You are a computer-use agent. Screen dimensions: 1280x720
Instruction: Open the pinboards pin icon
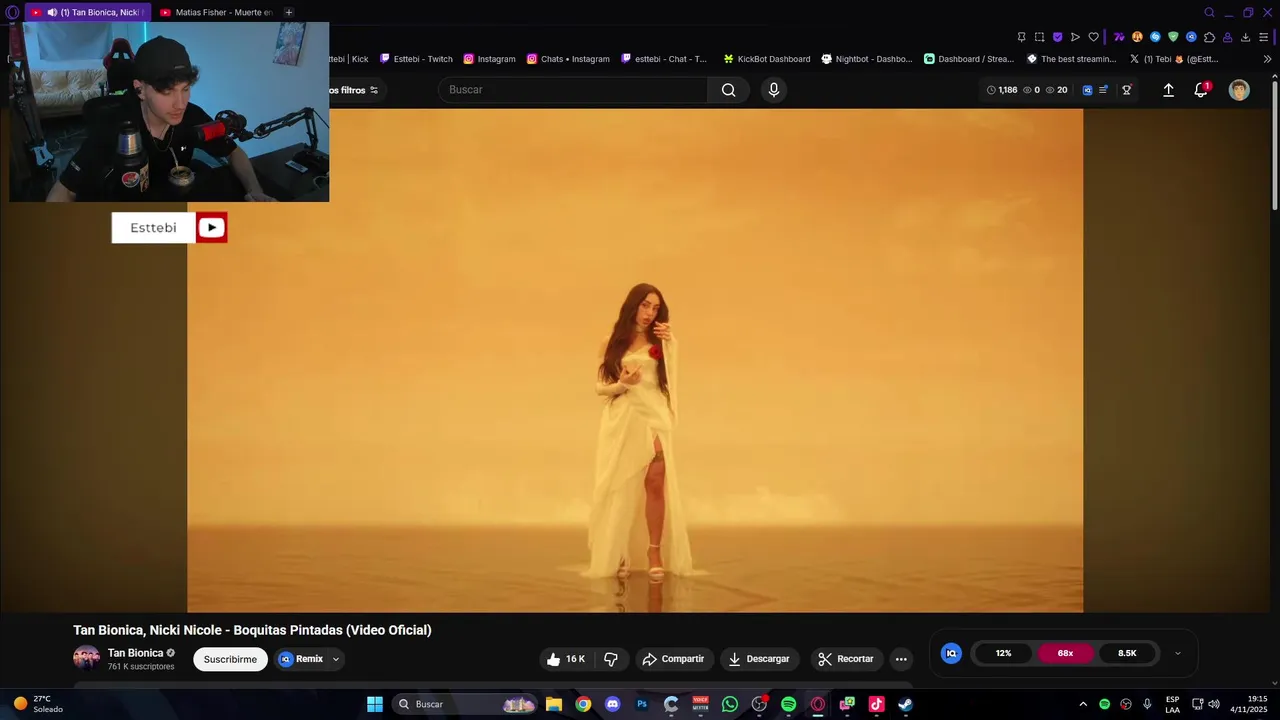tap(1021, 37)
